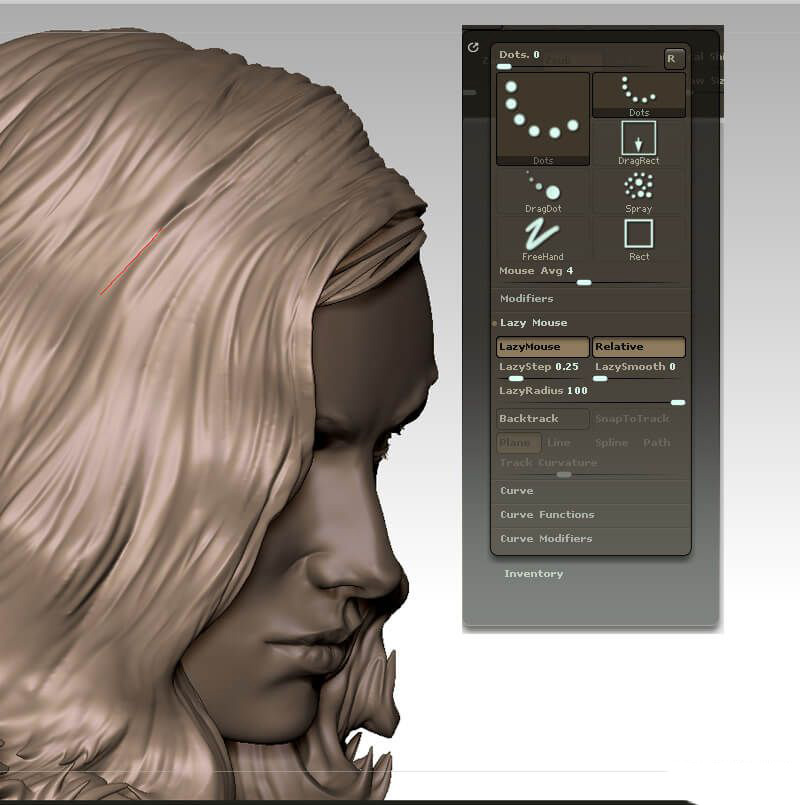Select the DragRect stroke type
800x805 pixels.
(638, 142)
